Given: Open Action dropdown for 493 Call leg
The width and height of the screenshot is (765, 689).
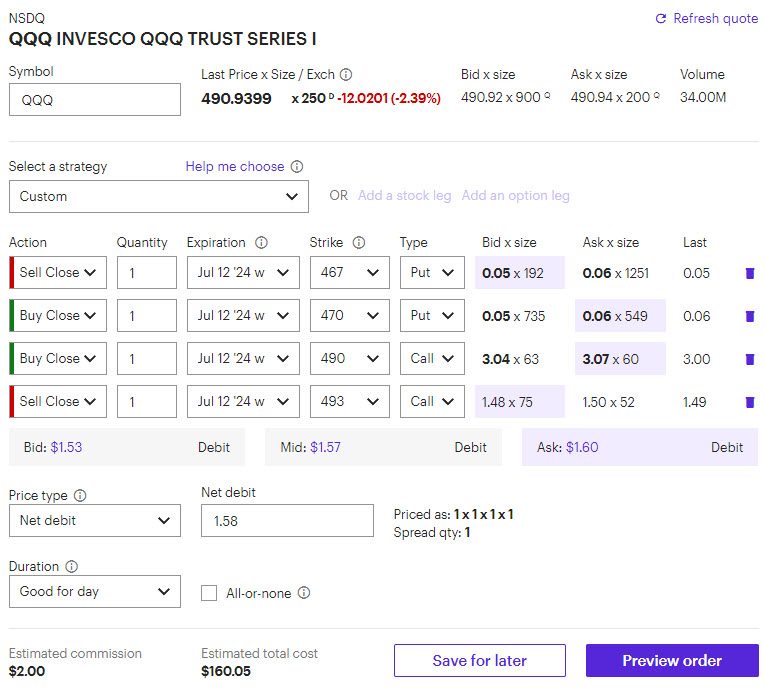Looking at the screenshot, I should (58, 402).
